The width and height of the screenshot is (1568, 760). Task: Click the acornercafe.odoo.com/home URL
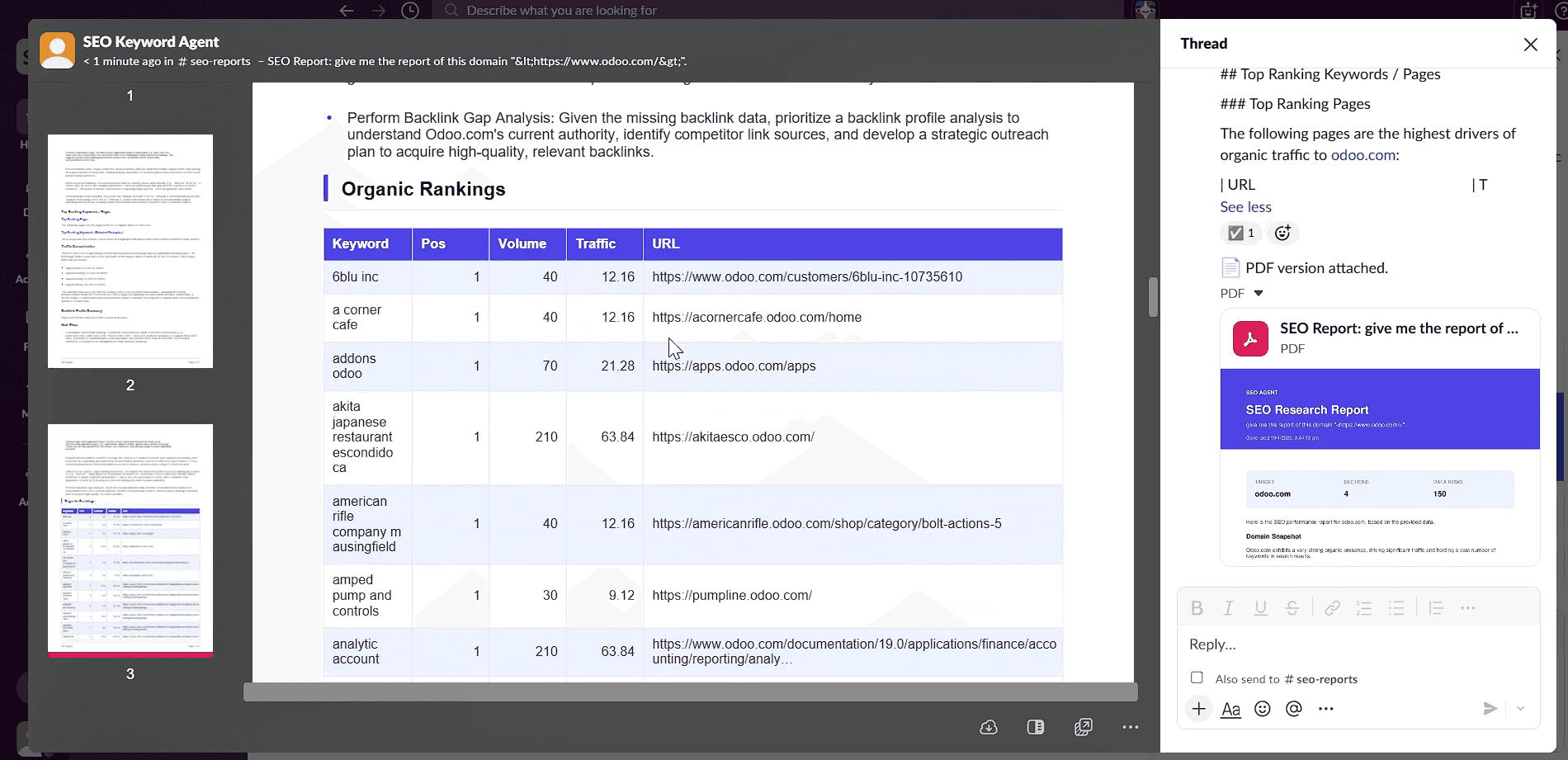click(x=757, y=318)
